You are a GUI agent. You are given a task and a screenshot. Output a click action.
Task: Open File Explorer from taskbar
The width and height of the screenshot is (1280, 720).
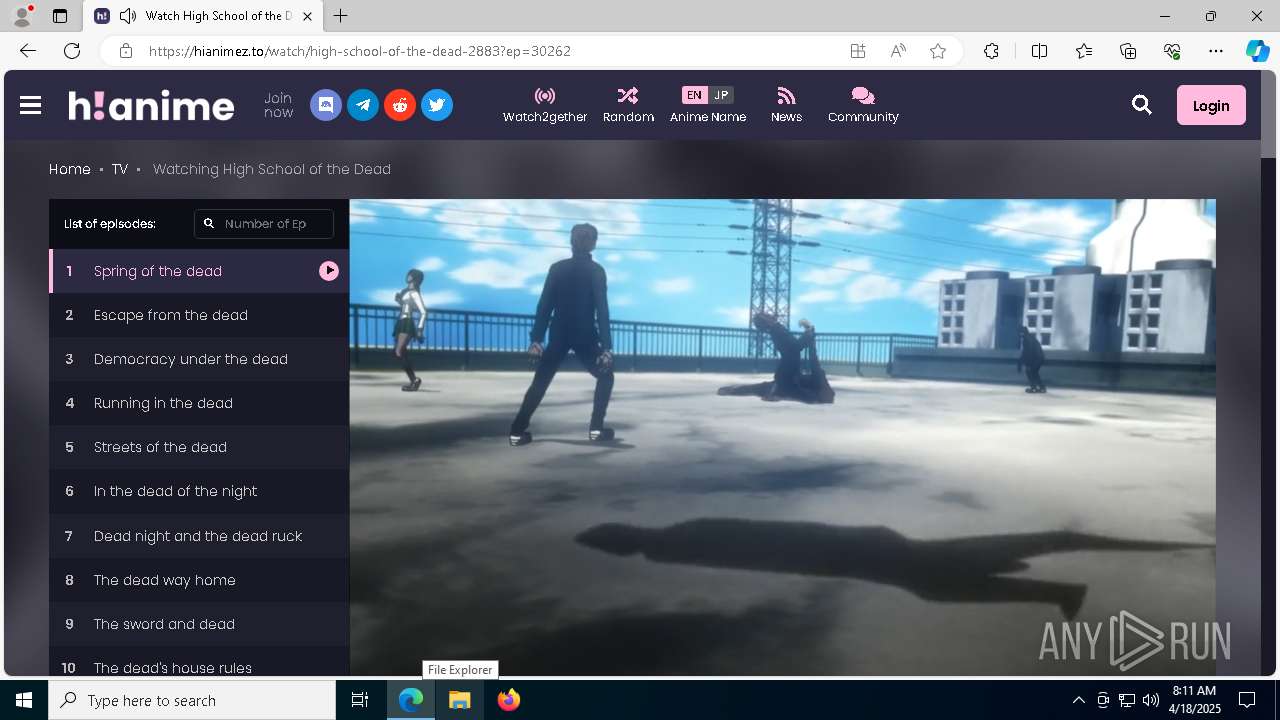point(460,700)
